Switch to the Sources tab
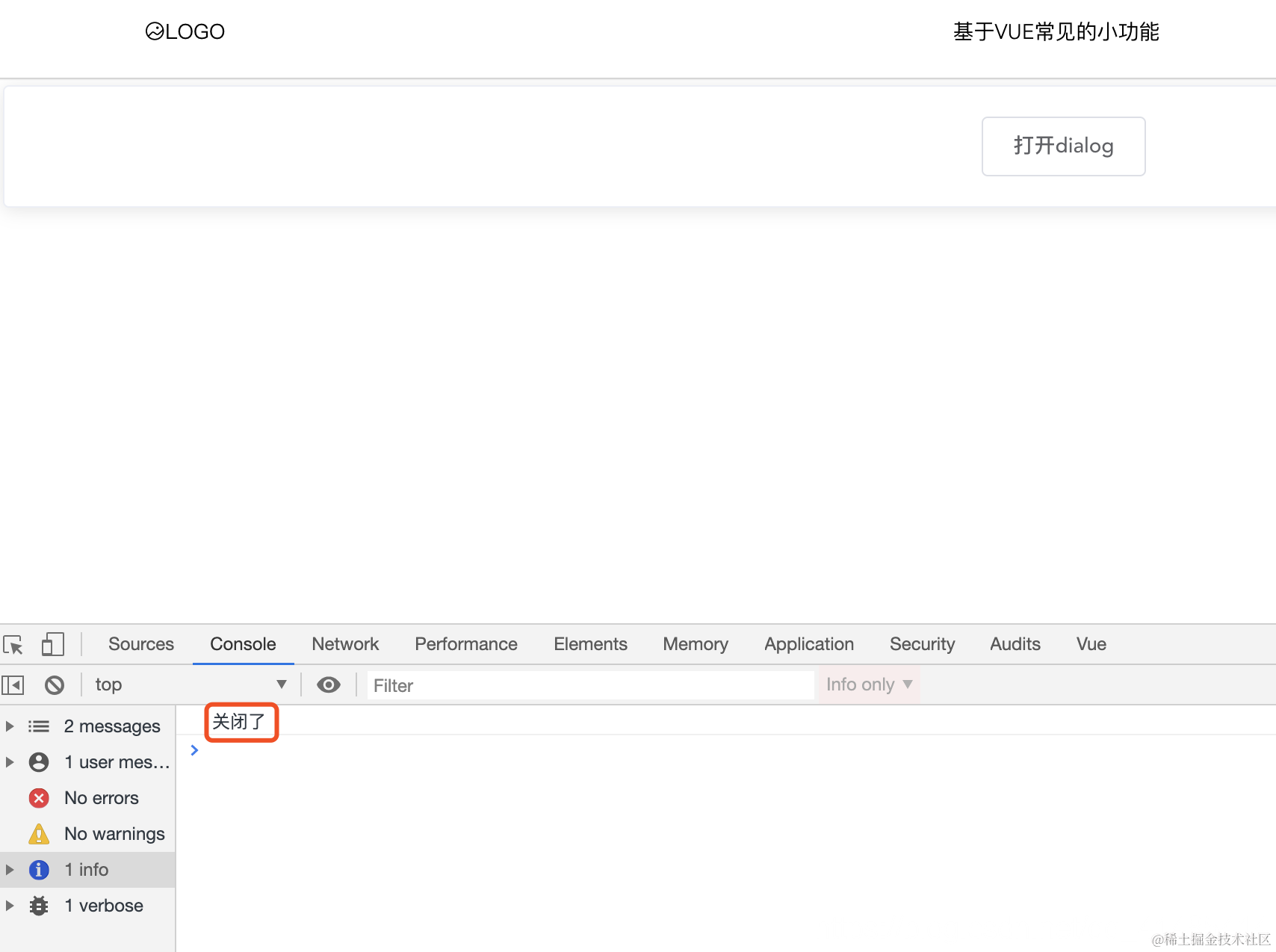1276x952 pixels. click(x=141, y=644)
